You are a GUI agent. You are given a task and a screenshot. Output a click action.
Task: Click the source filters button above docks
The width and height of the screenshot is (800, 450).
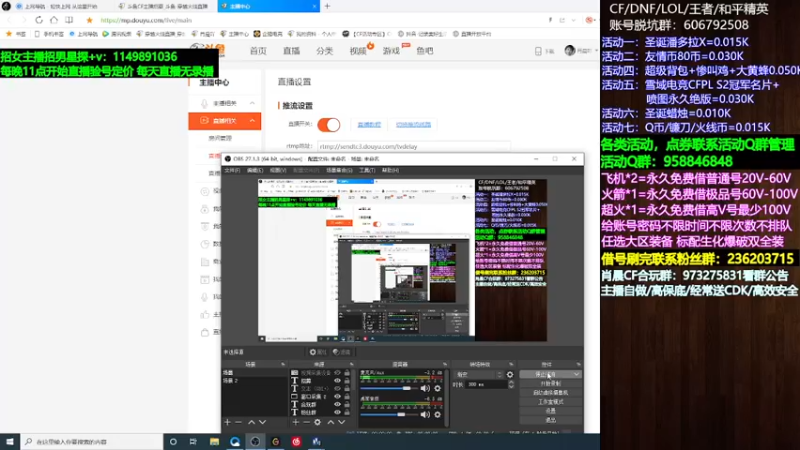[341, 352]
